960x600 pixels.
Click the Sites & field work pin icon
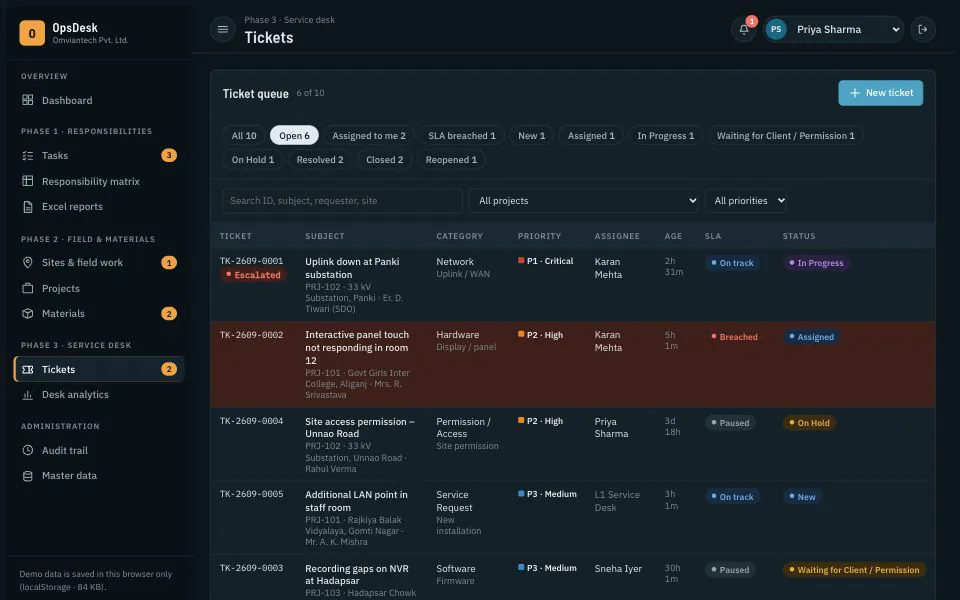pos(28,263)
